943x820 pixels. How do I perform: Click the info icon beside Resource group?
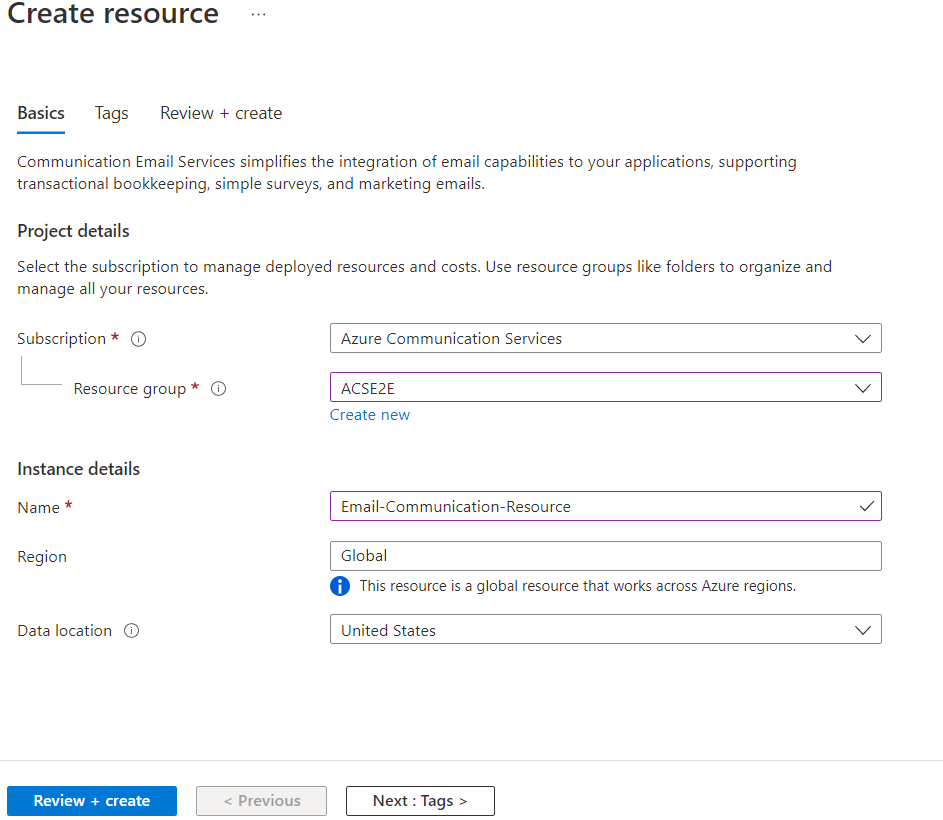(218, 388)
